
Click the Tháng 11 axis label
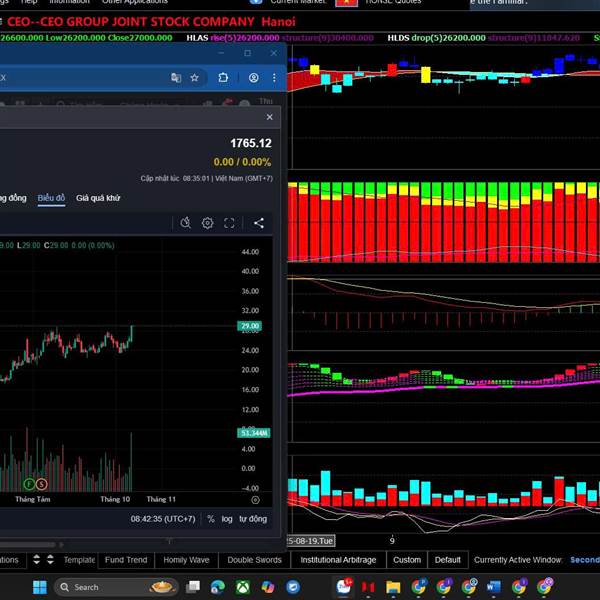tap(161, 499)
